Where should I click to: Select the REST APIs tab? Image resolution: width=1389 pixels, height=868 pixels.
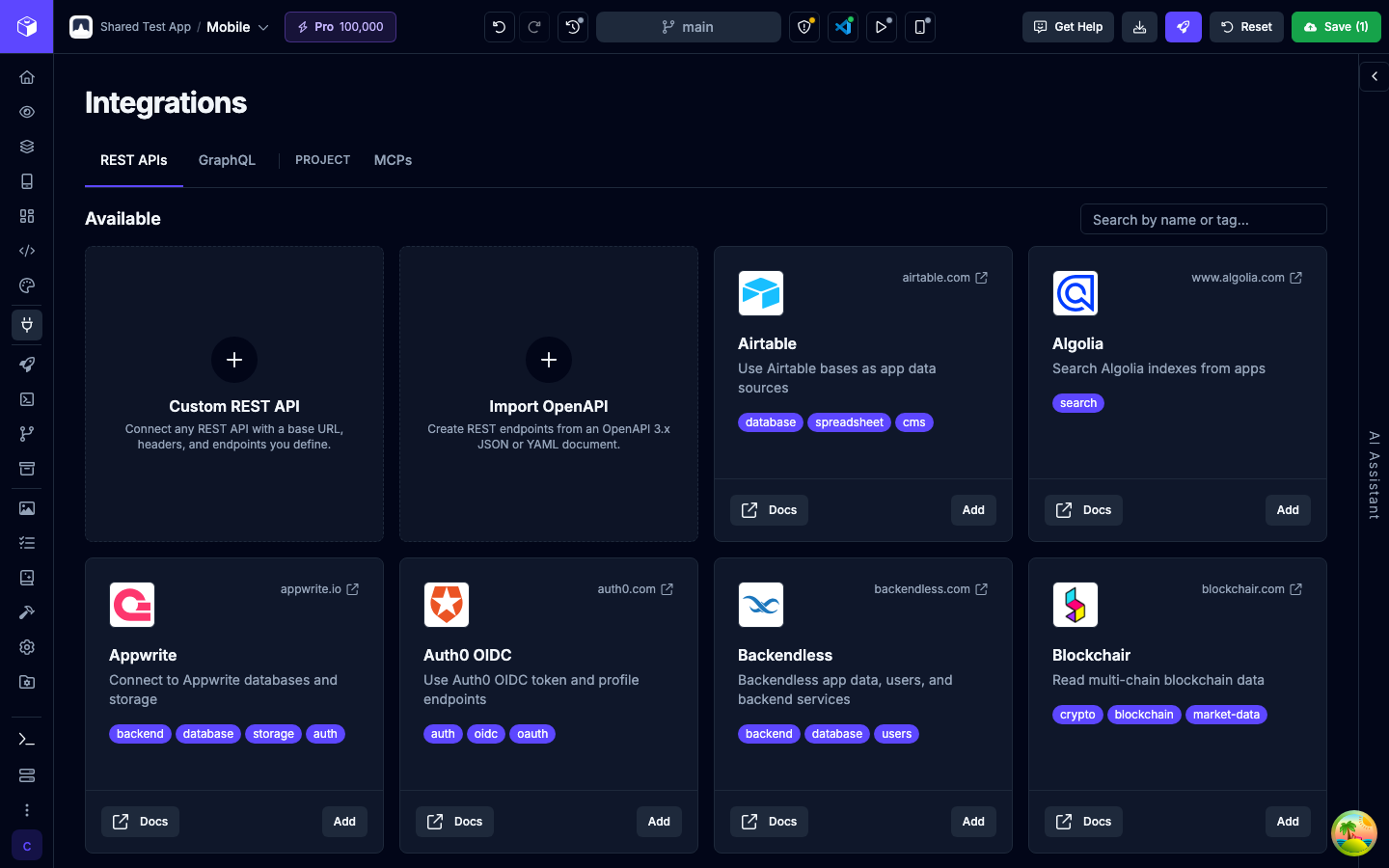click(134, 160)
